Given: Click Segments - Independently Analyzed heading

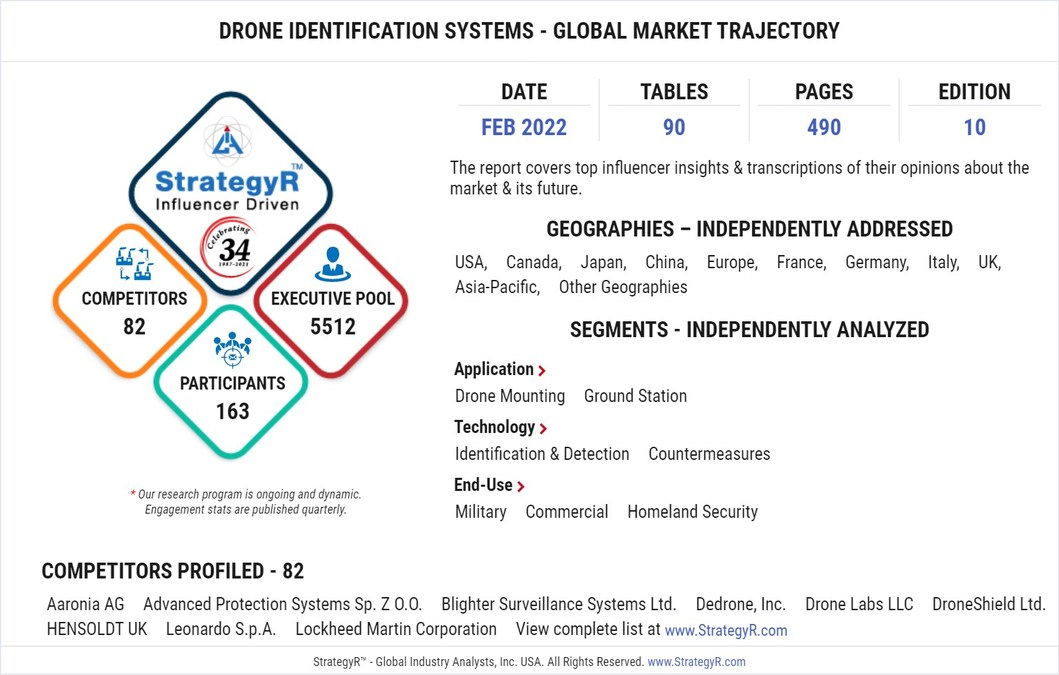Looking at the screenshot, I should point(750,330).
